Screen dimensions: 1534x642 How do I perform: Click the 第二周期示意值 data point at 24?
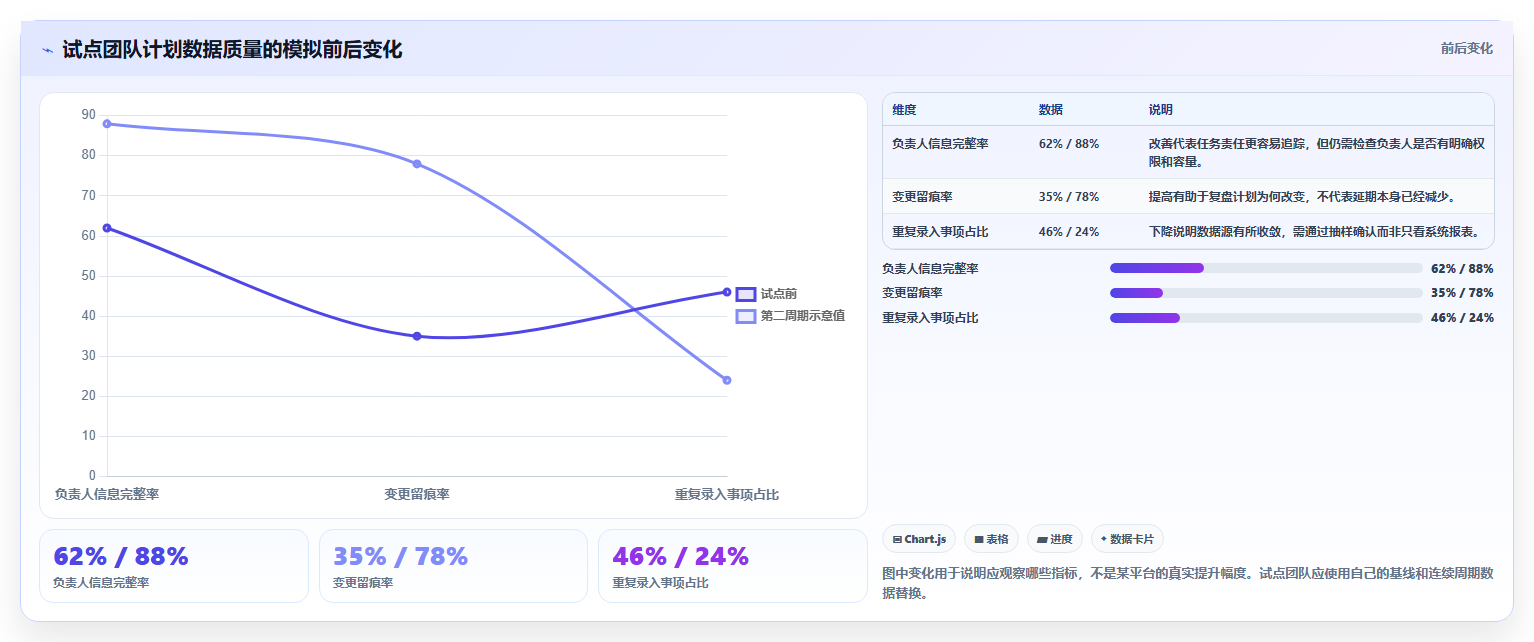[727, 380]
